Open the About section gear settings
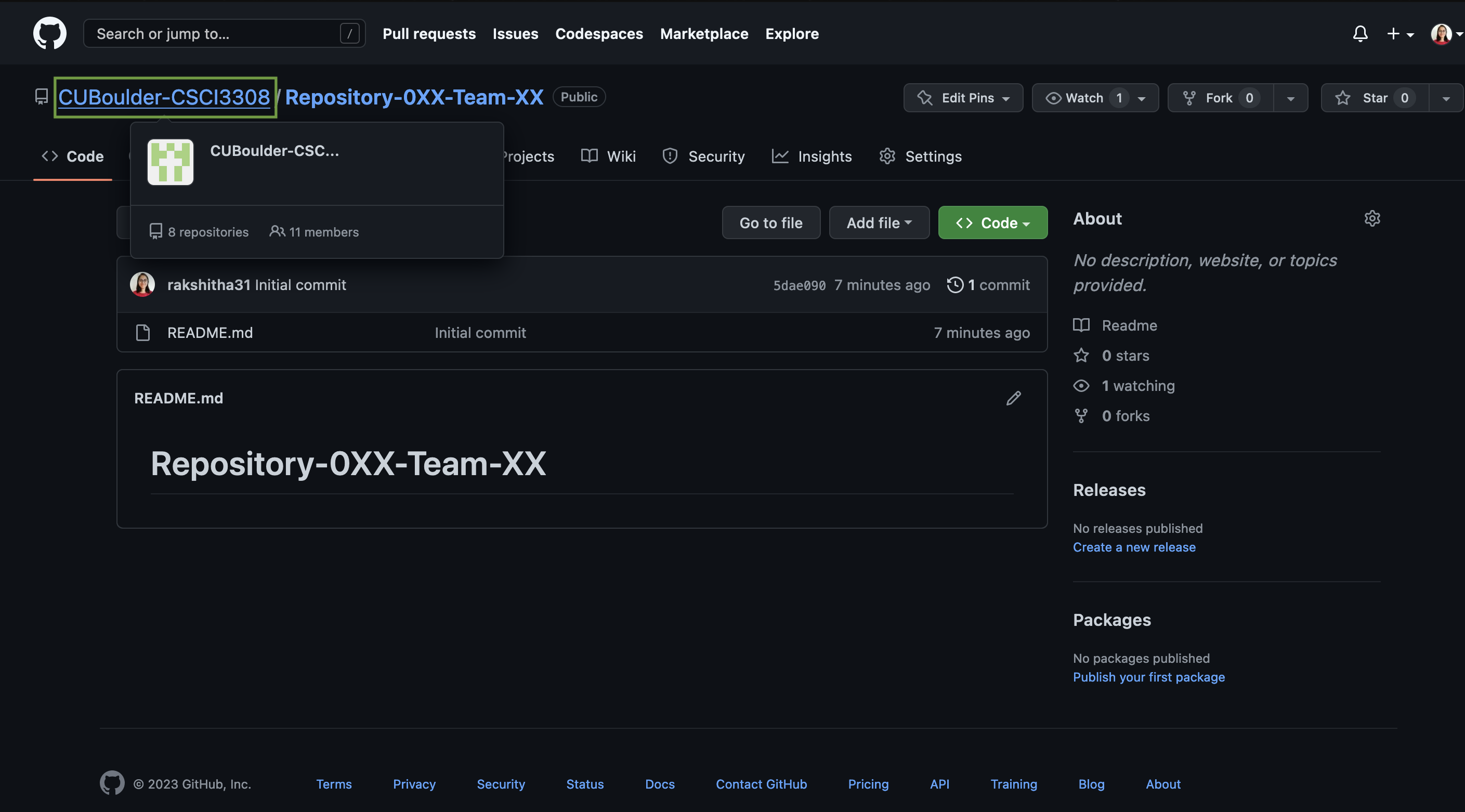The image size is (1465, 812). point(1372,218)
